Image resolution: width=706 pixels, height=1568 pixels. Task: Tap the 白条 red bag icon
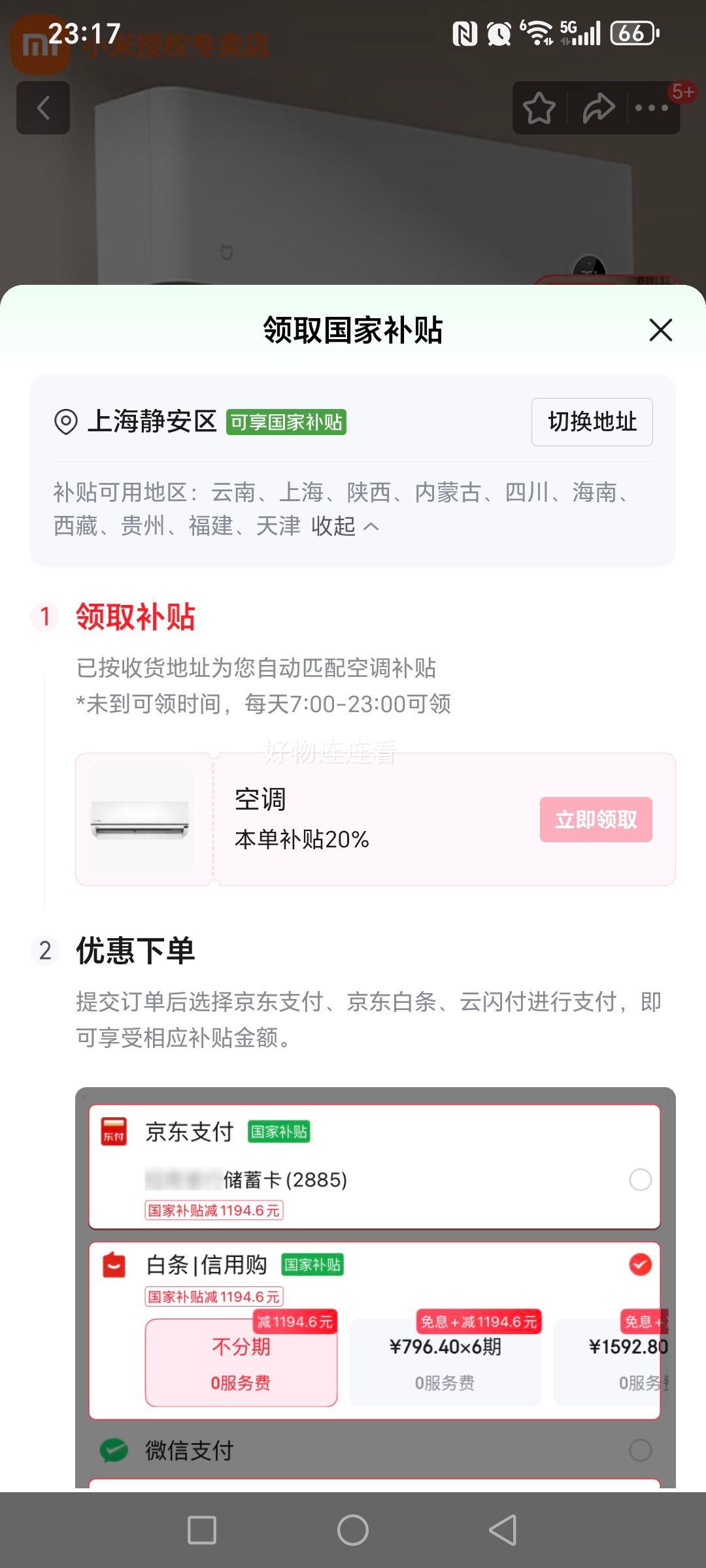[114, 1265]
